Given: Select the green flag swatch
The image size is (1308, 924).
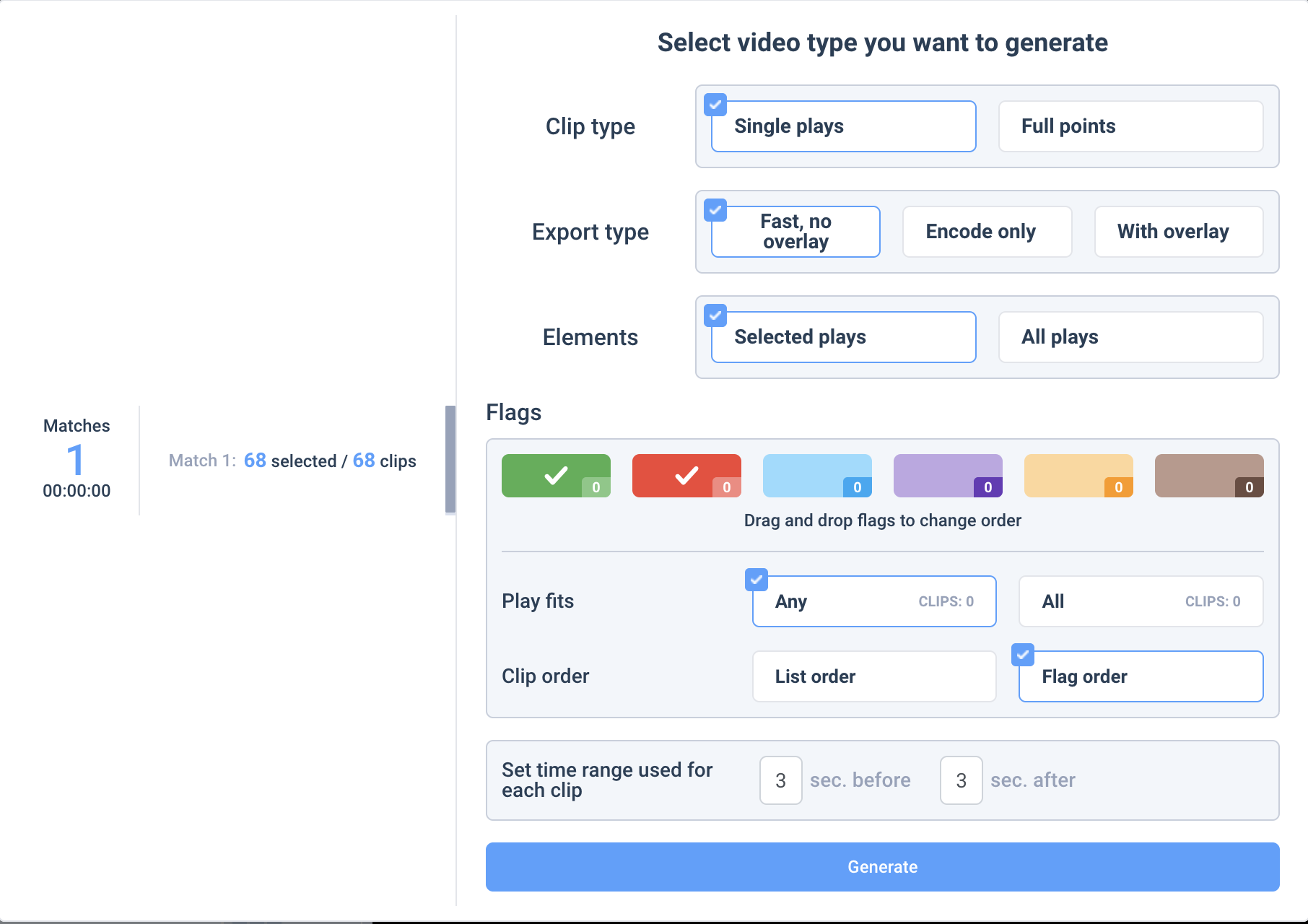Looking at the screenshot, I should (555, 476).
